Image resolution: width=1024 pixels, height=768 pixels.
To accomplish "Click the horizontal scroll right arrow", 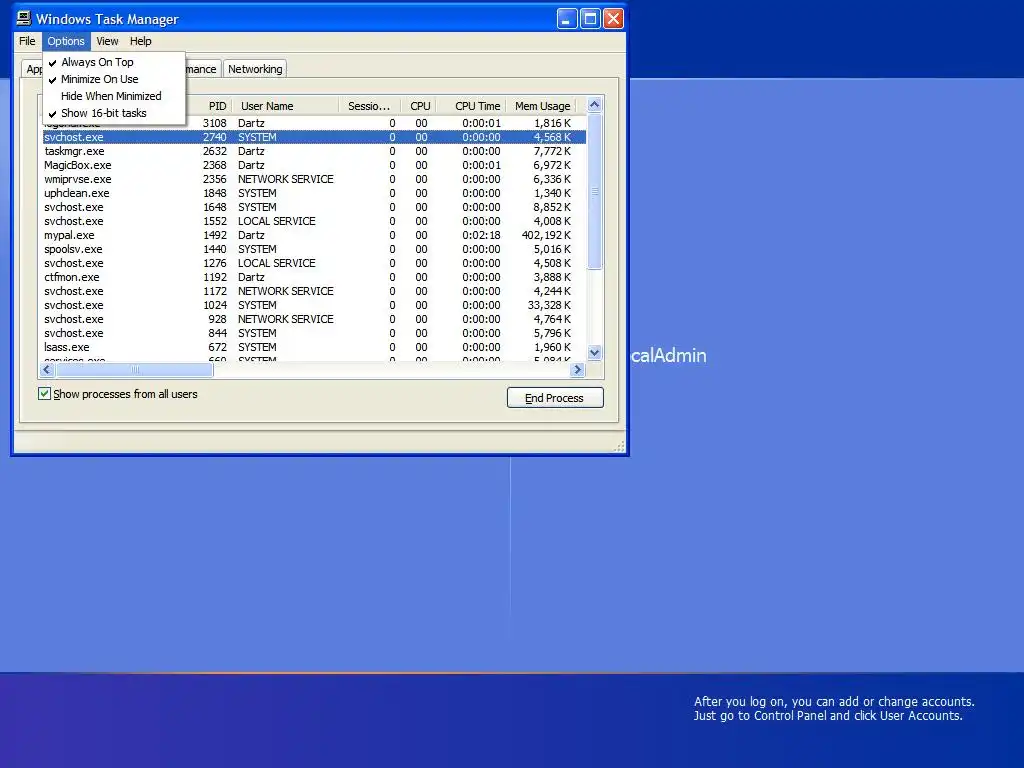I will click(x=577, y=370).
